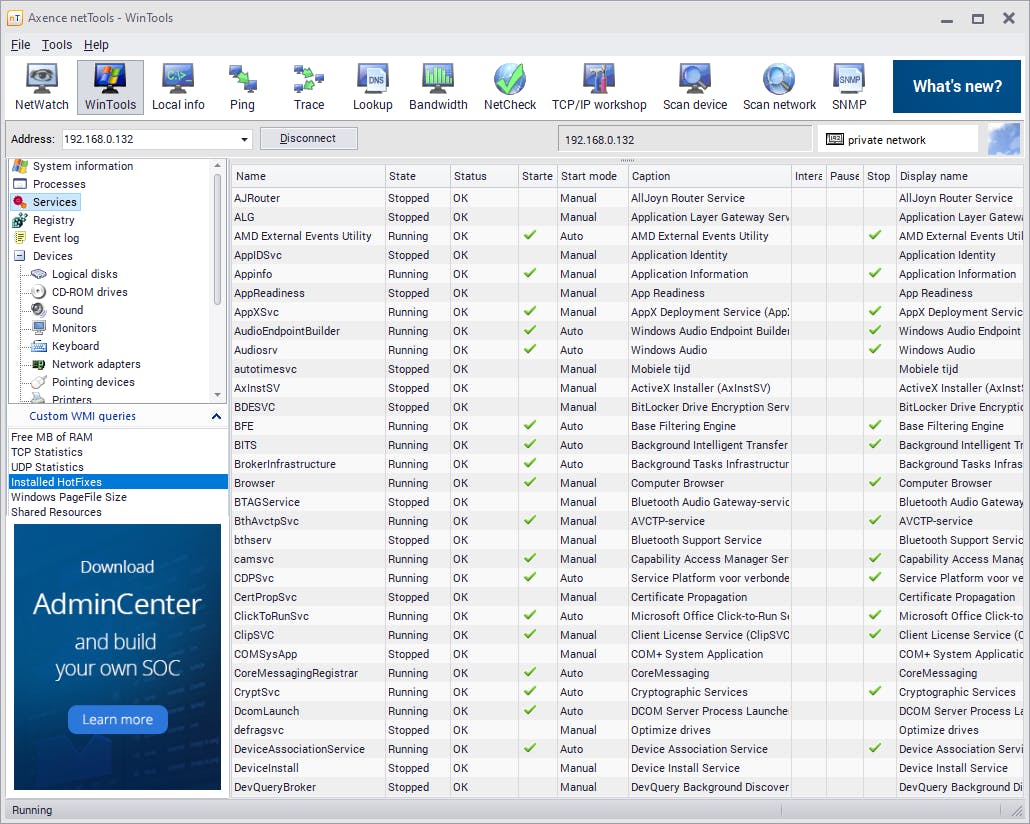Image resolution: width=1030 pixels, height=824 pixels.
Task: Click the Stop checkmark for CryptSvc
Action: point(875,692)
